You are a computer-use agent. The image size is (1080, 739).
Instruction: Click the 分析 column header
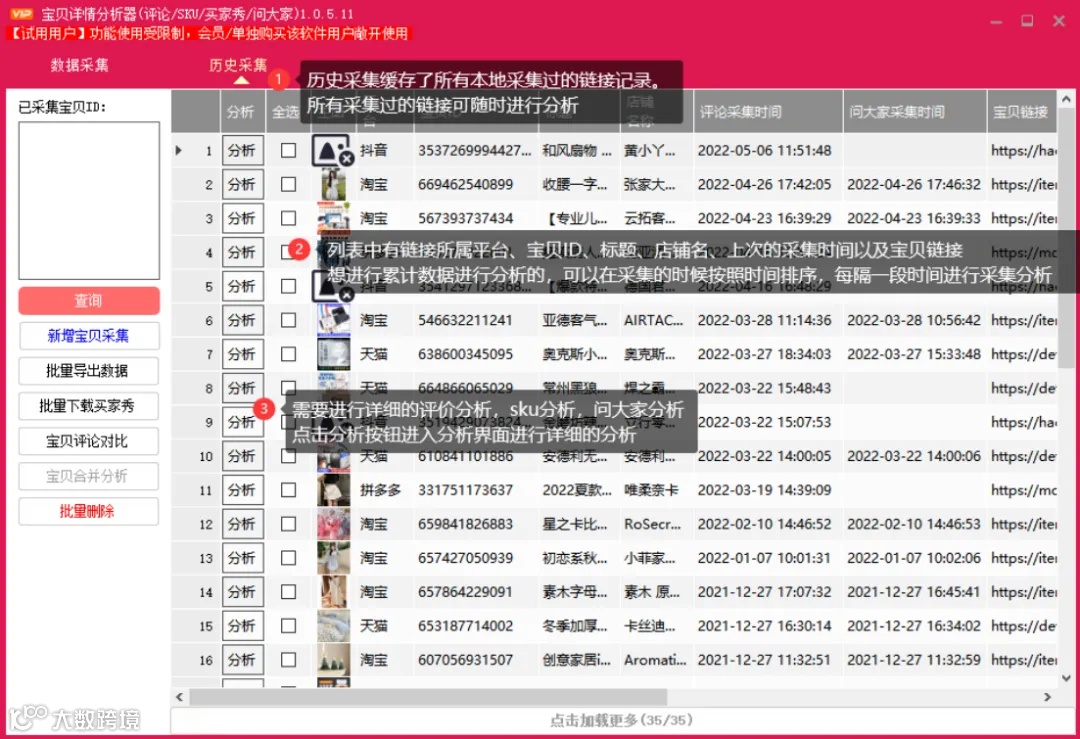(x=242, y=112)
